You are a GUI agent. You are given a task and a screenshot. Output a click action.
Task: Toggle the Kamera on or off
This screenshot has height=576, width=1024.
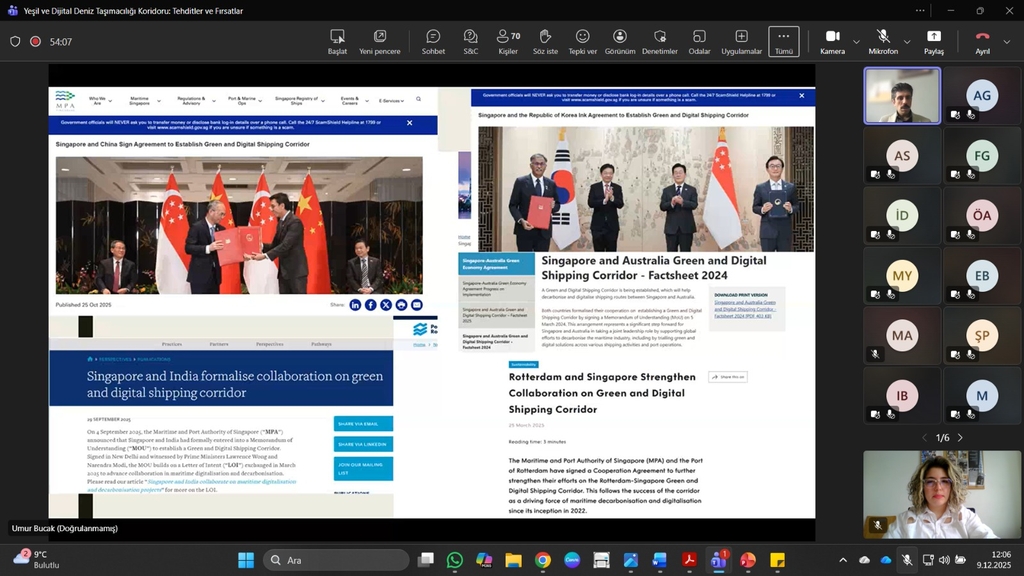pyautogui.click(x=832, y=41)
